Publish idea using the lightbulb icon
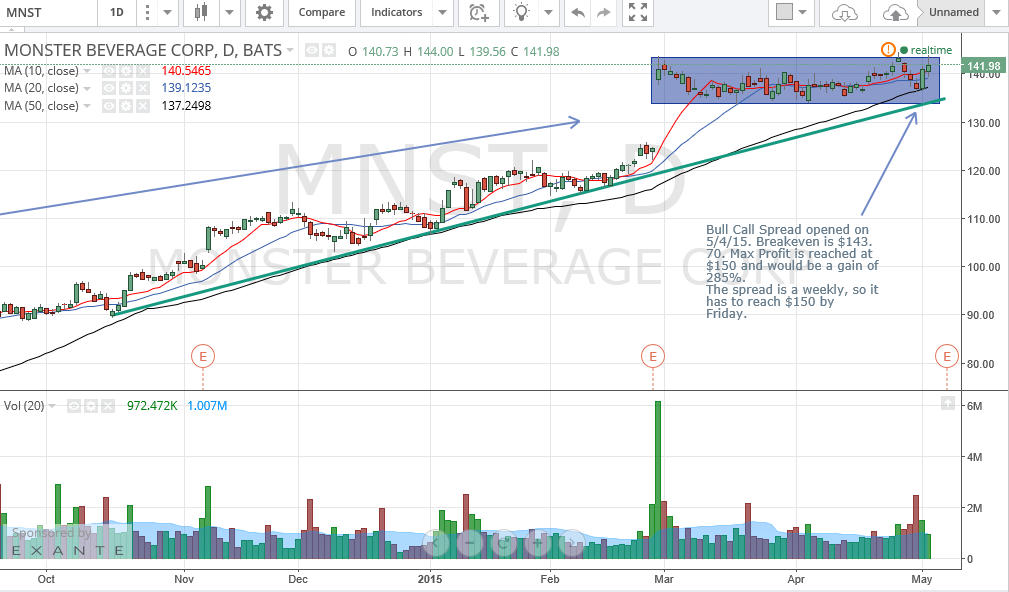1009x592 pixels. [x=522, y=12]
